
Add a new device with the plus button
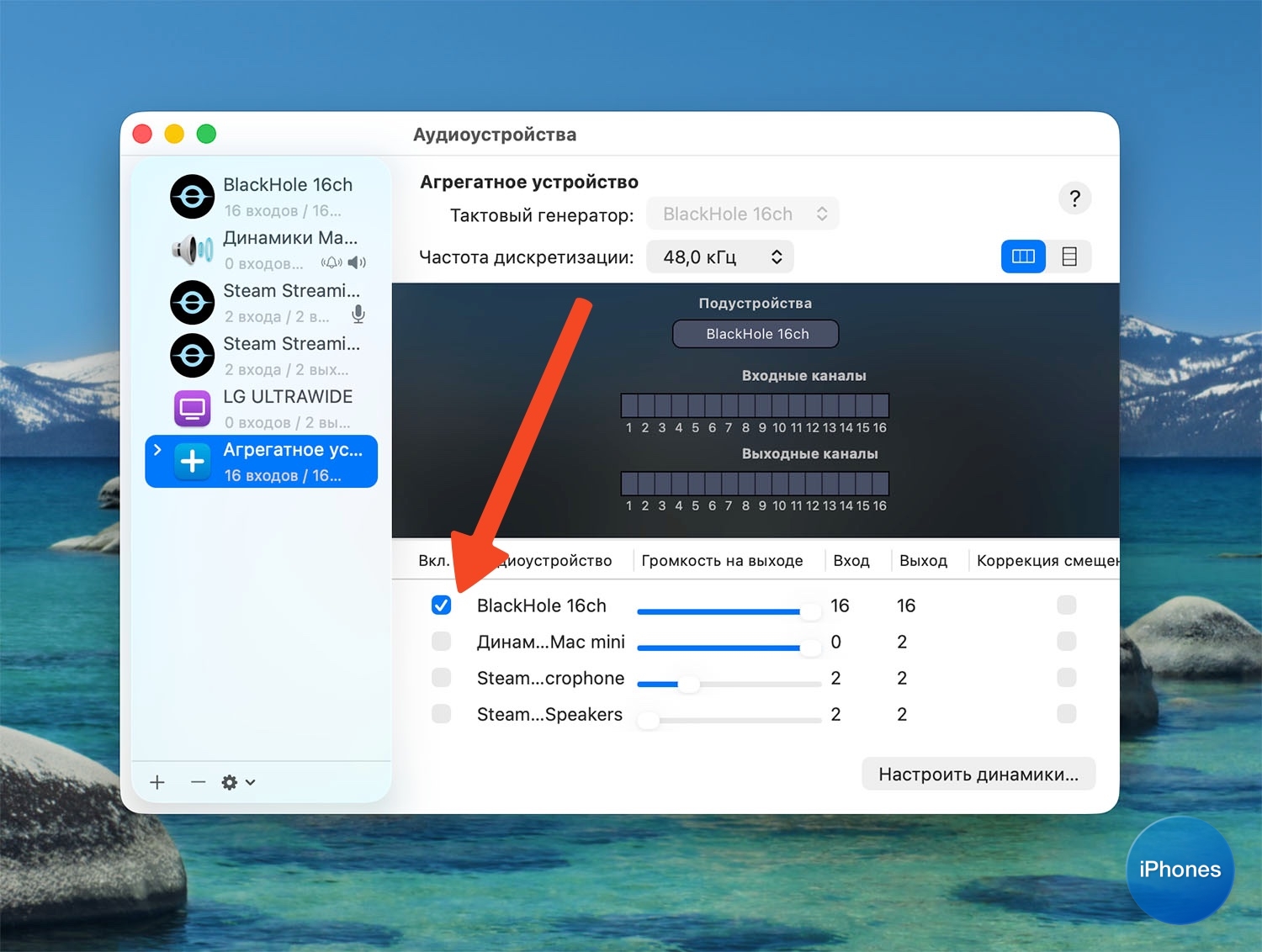(157, 782)
